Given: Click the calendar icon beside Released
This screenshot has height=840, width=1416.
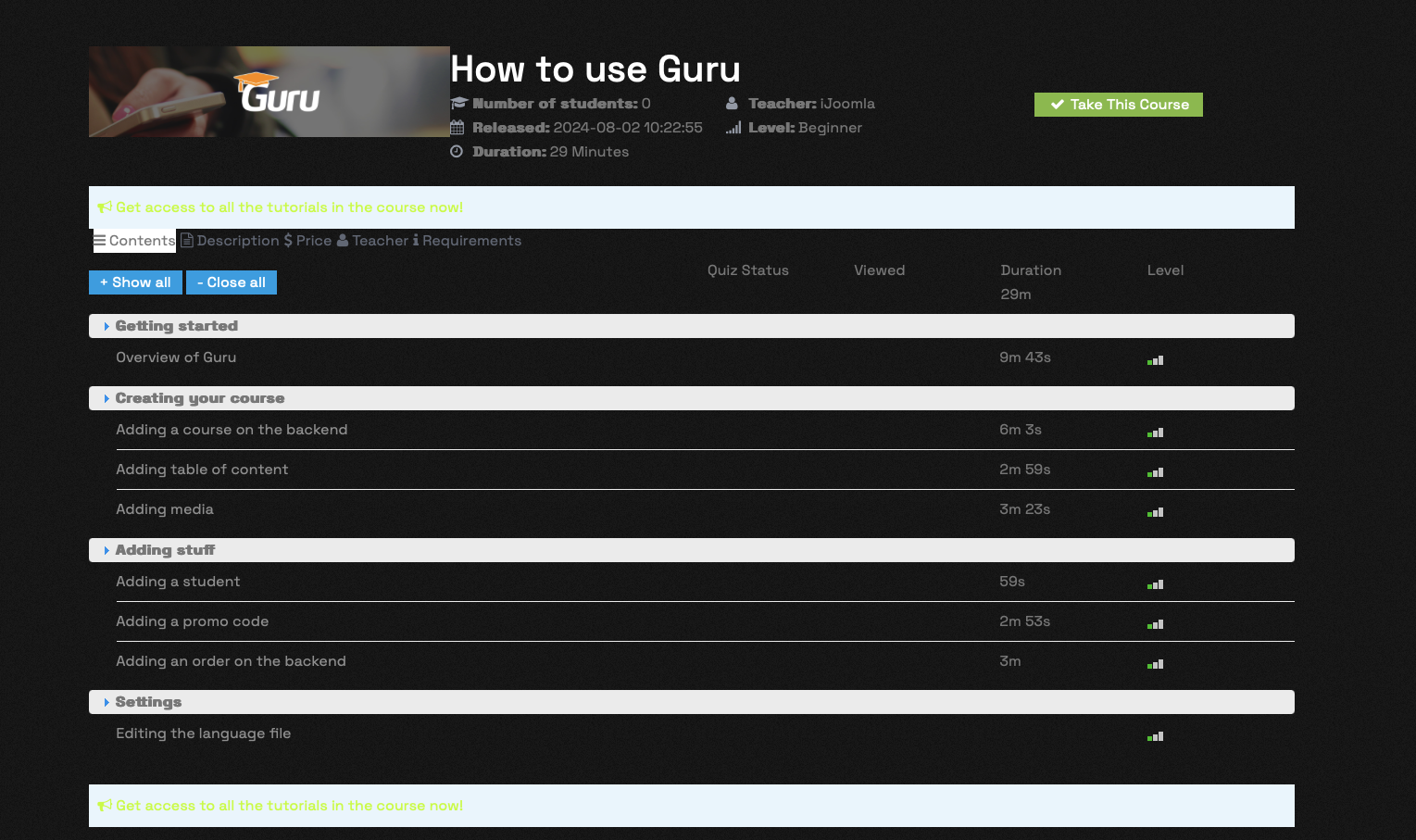Looking at the screenshot, I should [x=457, y=128].
